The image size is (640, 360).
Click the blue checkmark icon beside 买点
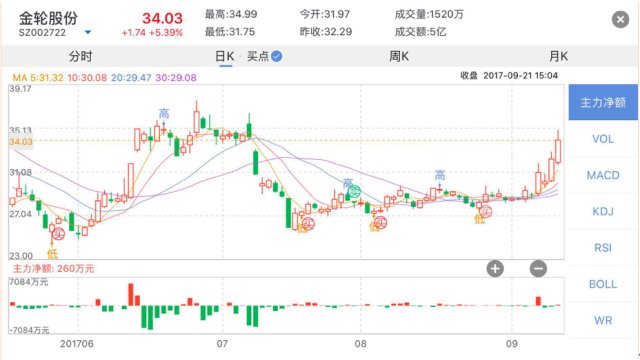[276, 56]
